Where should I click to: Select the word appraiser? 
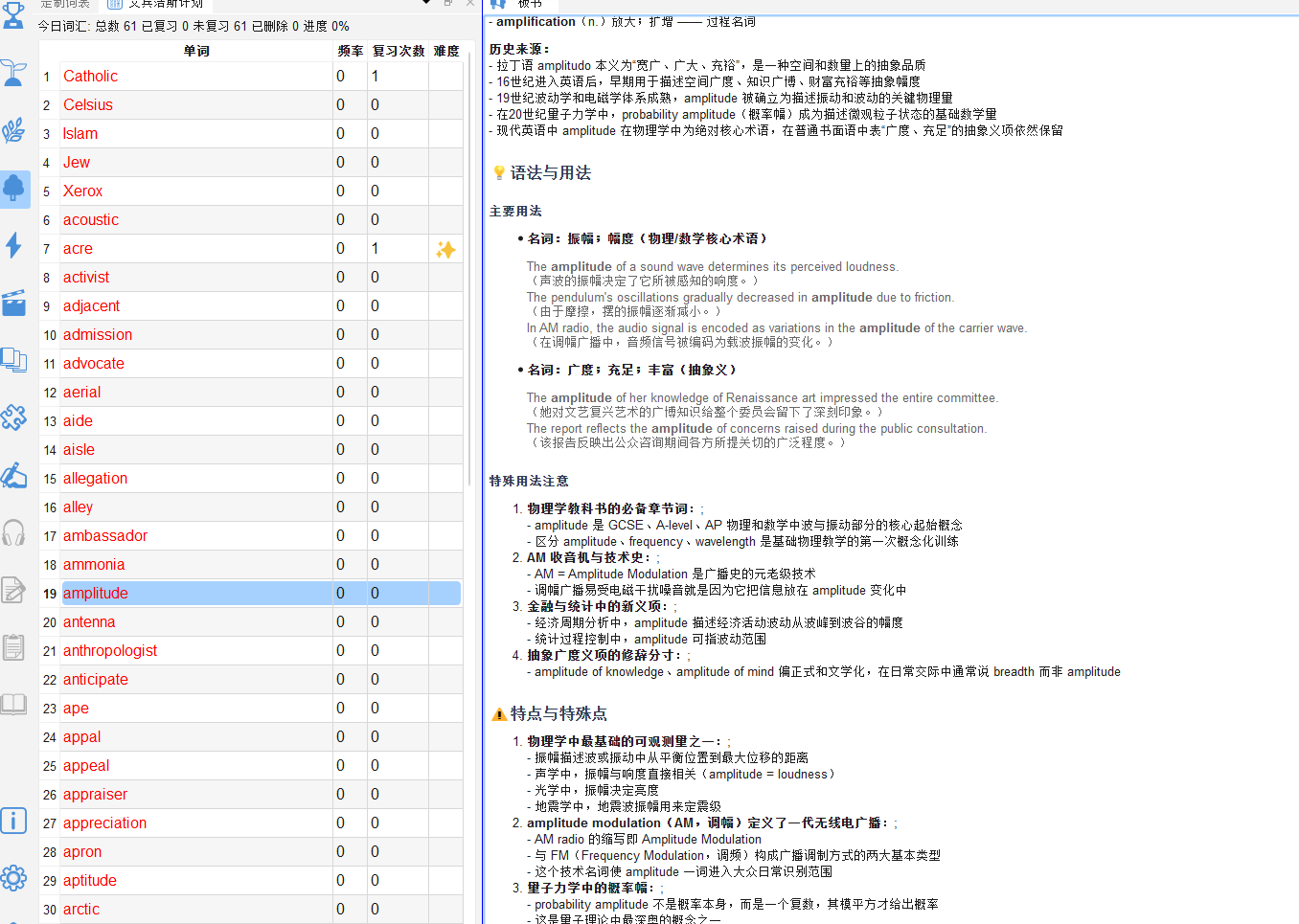tap(95, 794)
